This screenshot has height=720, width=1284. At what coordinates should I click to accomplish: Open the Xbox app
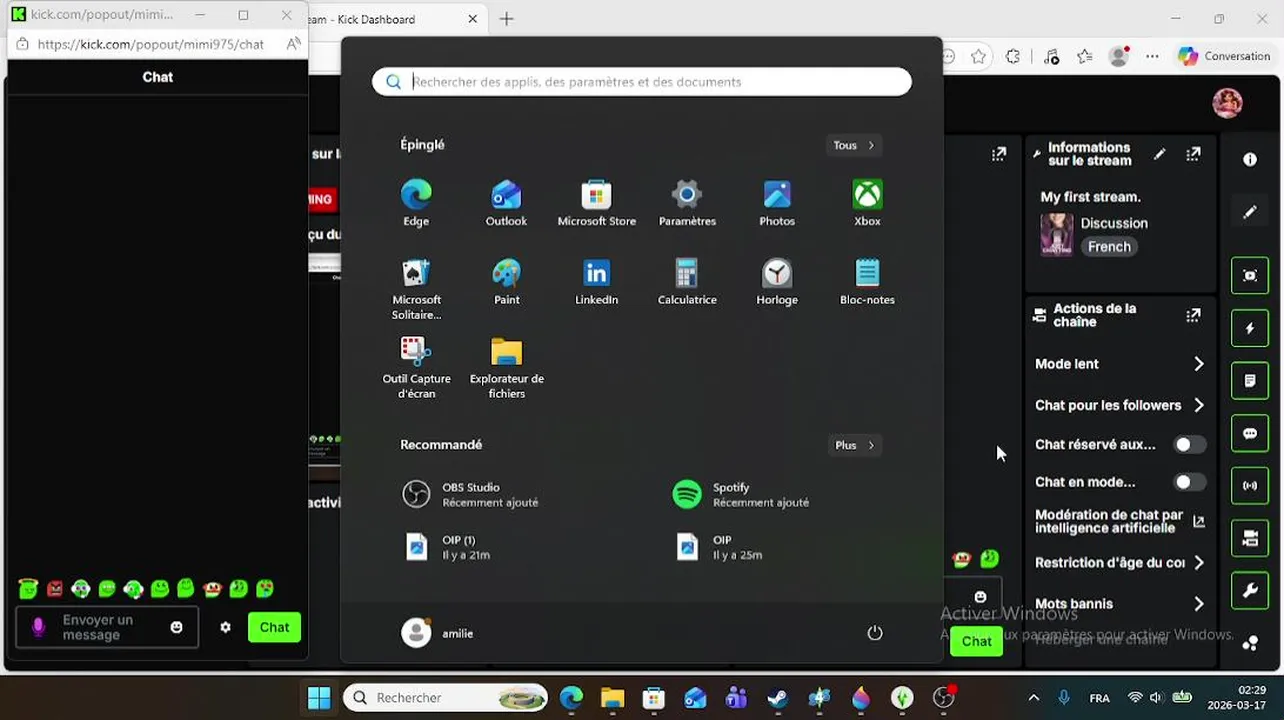(867, 203)
